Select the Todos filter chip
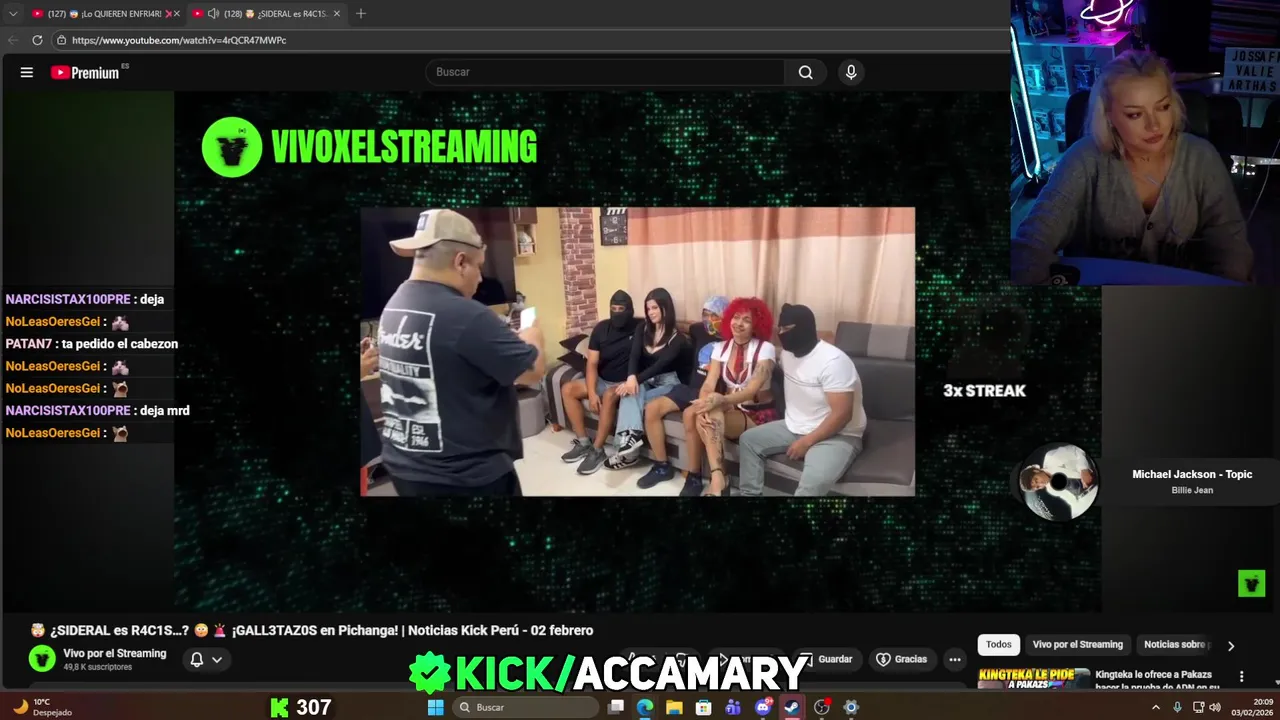The height and width of the screenshot is (720, 1280). [998, 645]
